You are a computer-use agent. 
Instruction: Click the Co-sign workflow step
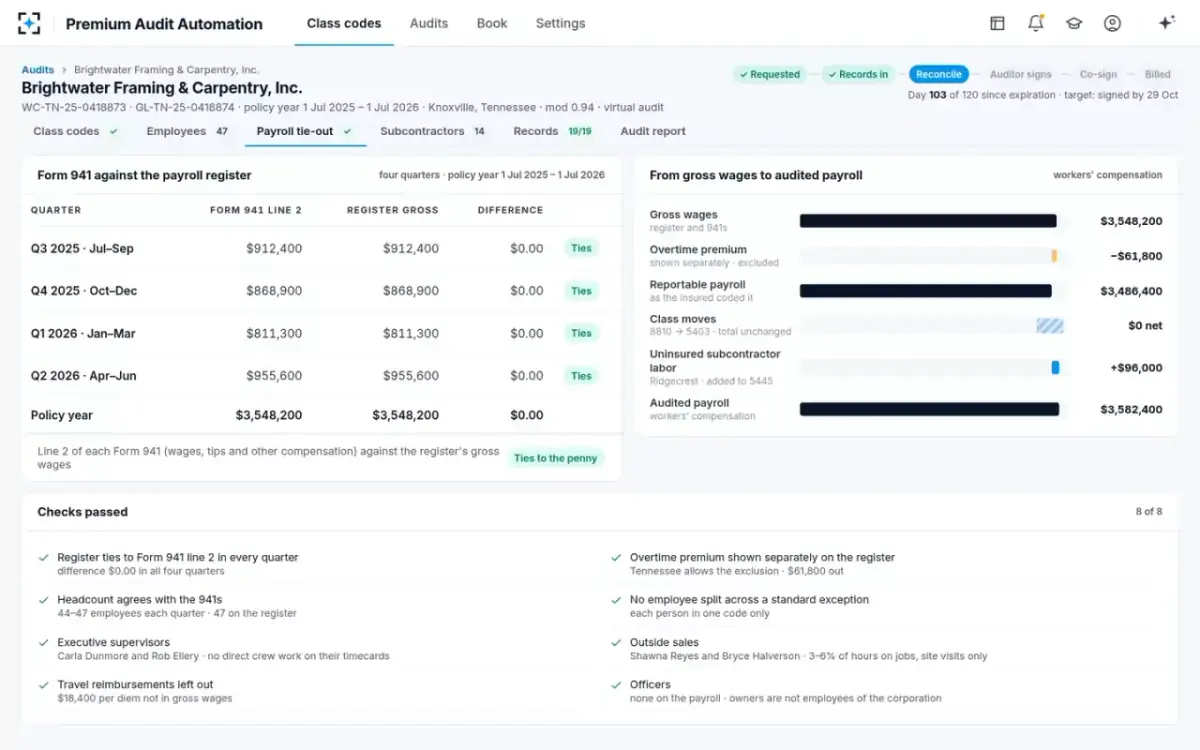pyautogui.click(x=1097, y=74)
